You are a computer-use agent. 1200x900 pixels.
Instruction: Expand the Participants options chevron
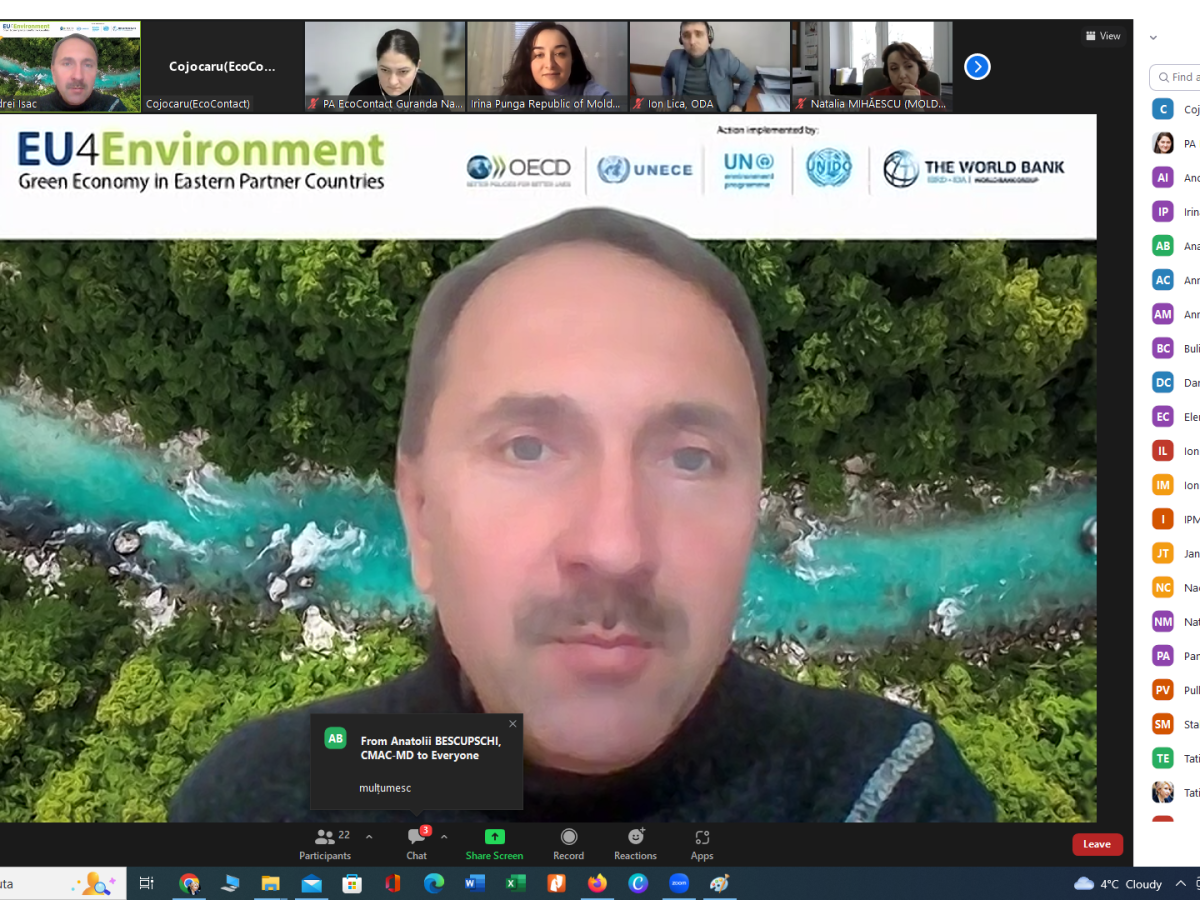(x=369, y=837)
